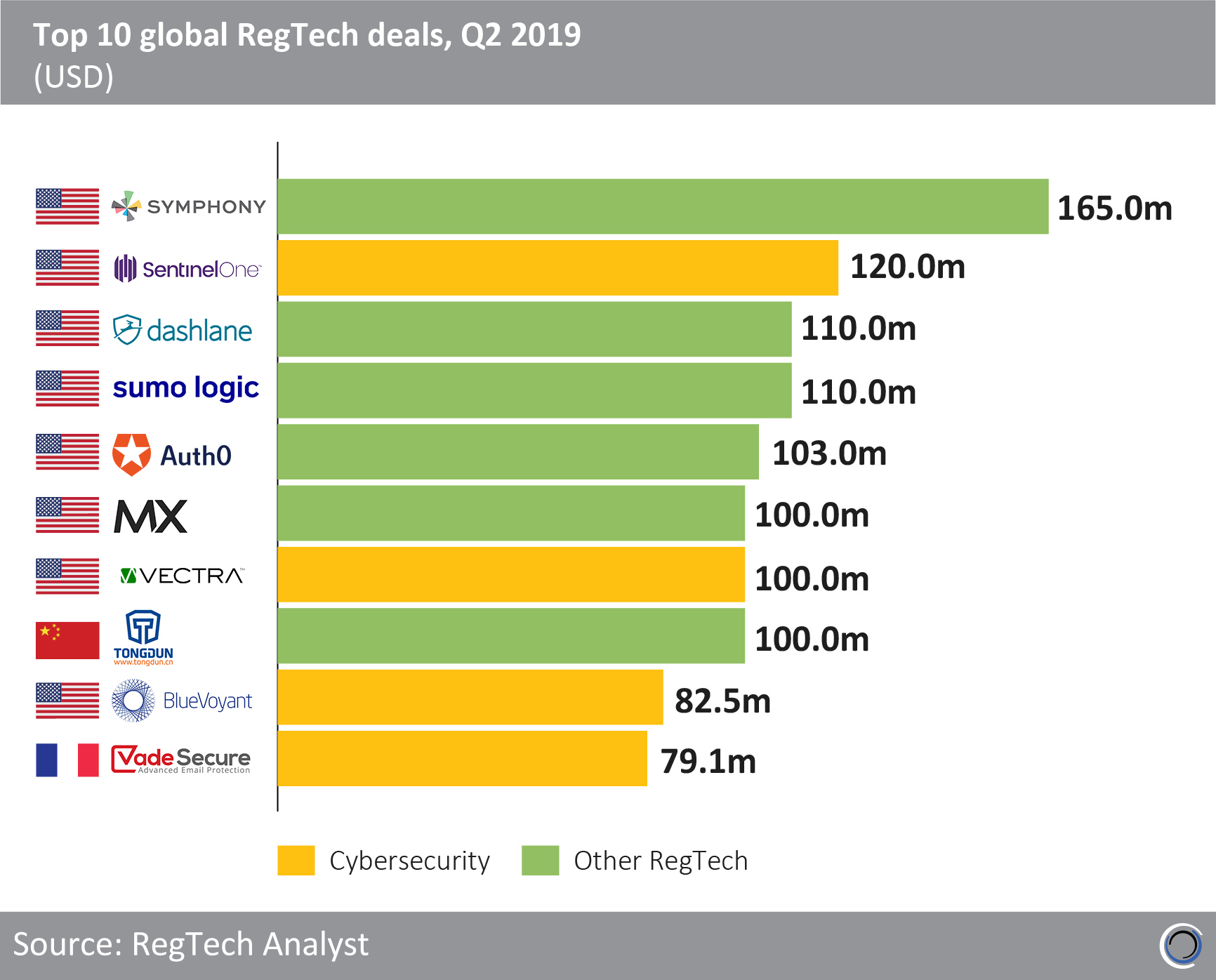
Task: Click the MX logo
Action: coord(150,517)
